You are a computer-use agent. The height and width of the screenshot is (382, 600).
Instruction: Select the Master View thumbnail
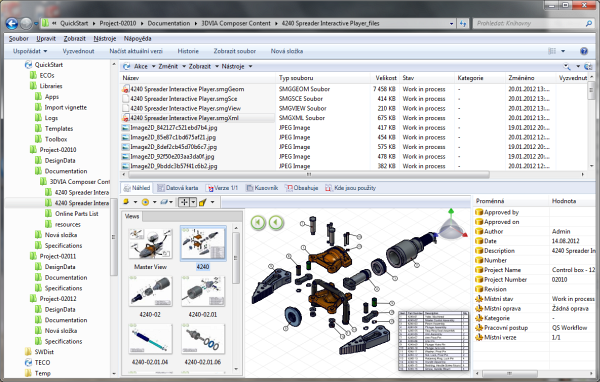click(150, 249)
